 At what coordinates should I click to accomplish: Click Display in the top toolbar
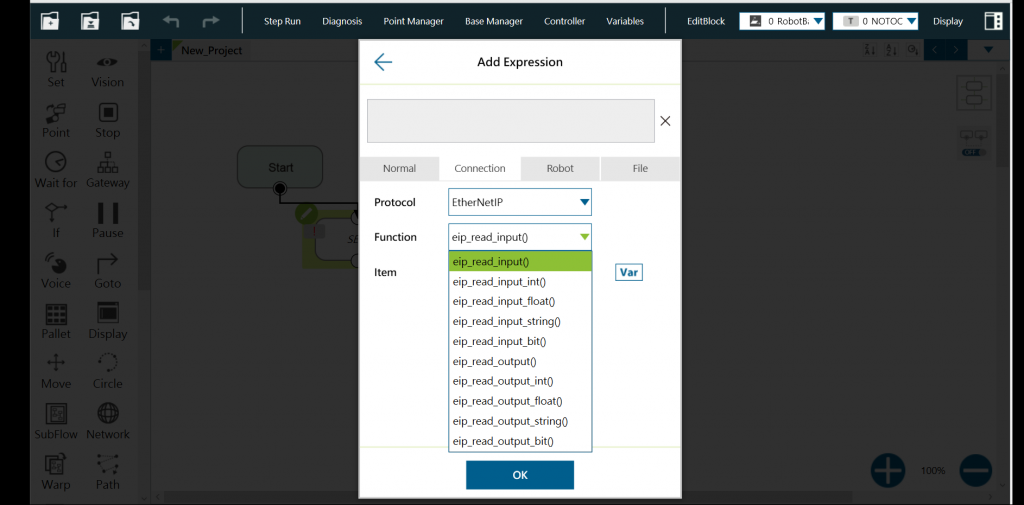point(948,21)
